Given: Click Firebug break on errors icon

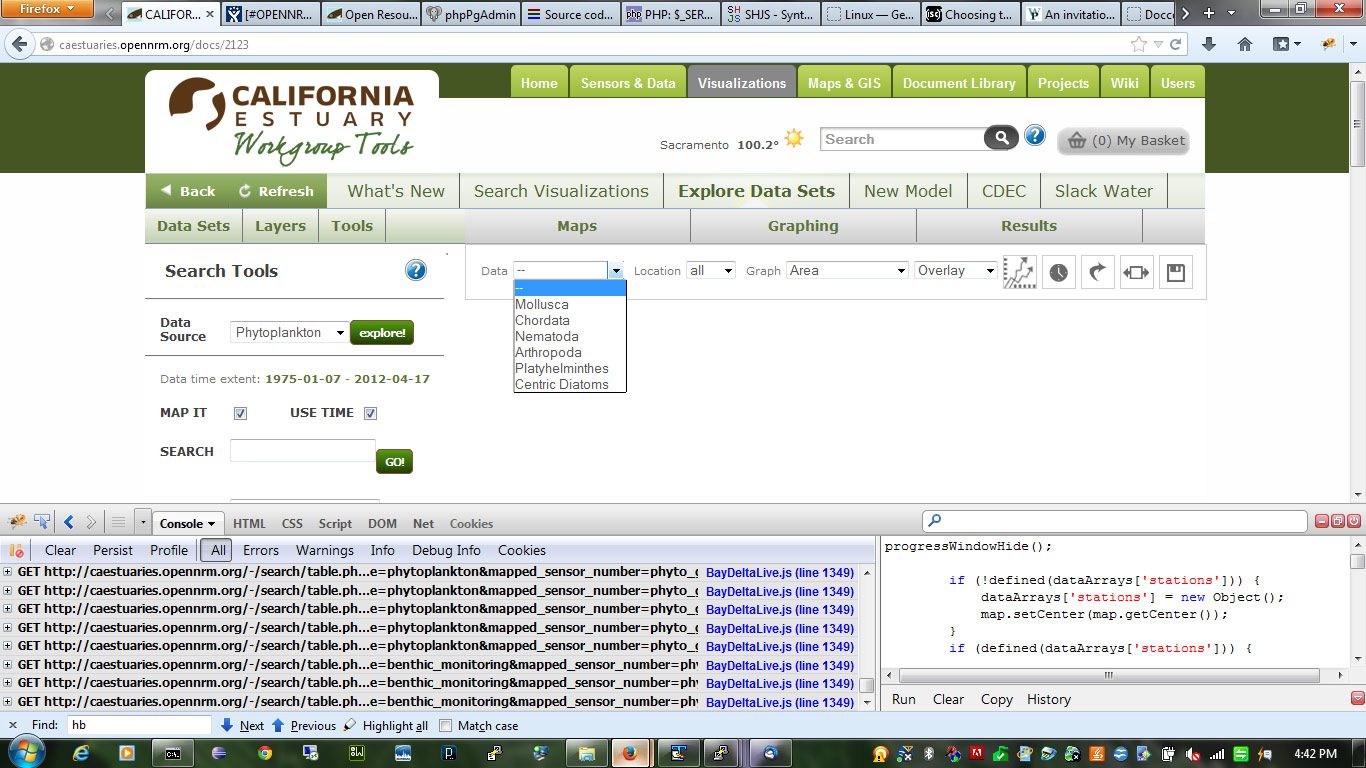Looking at the screenshot, I should [x=16, y=550].
